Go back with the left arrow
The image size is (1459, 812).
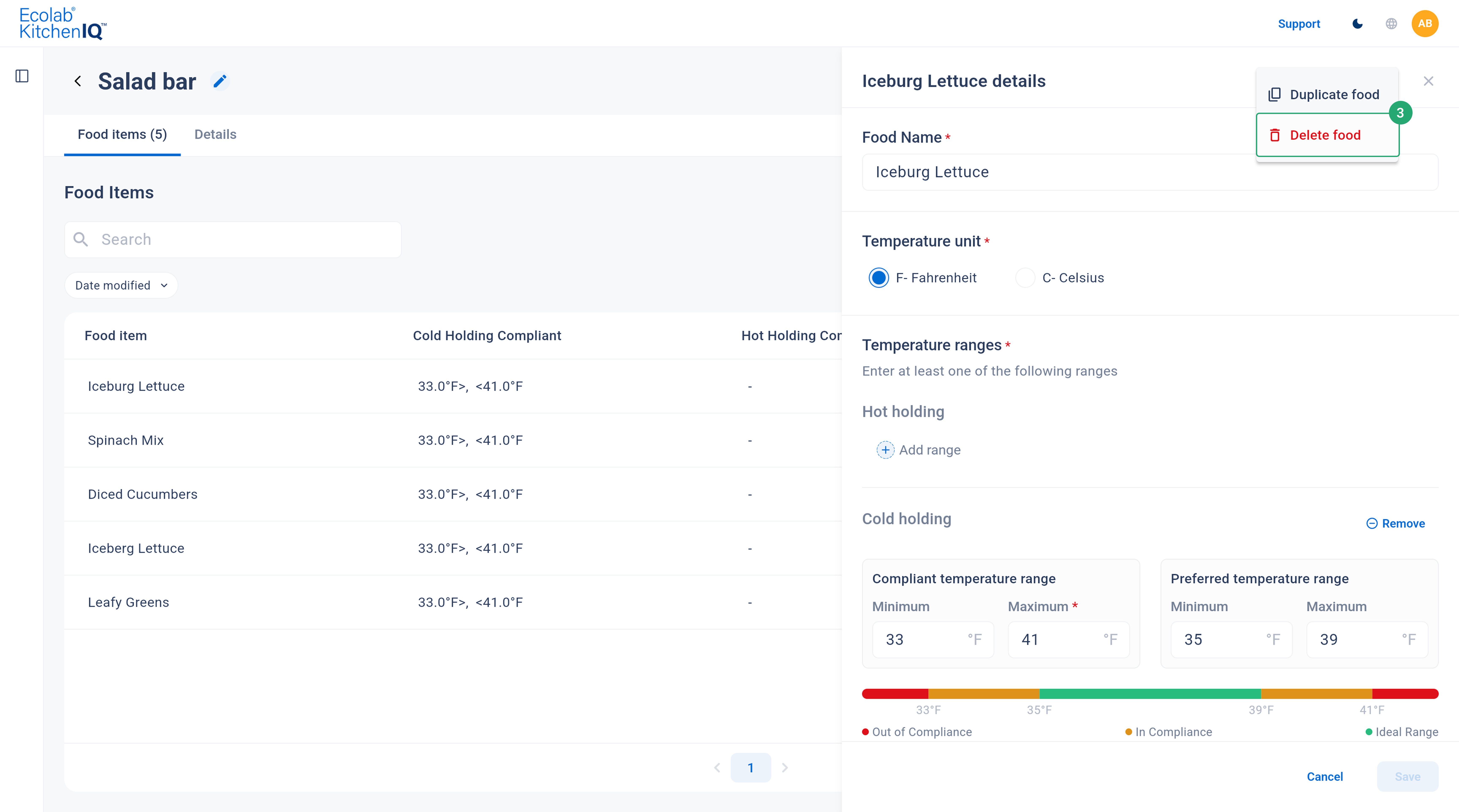pos(78,81)
